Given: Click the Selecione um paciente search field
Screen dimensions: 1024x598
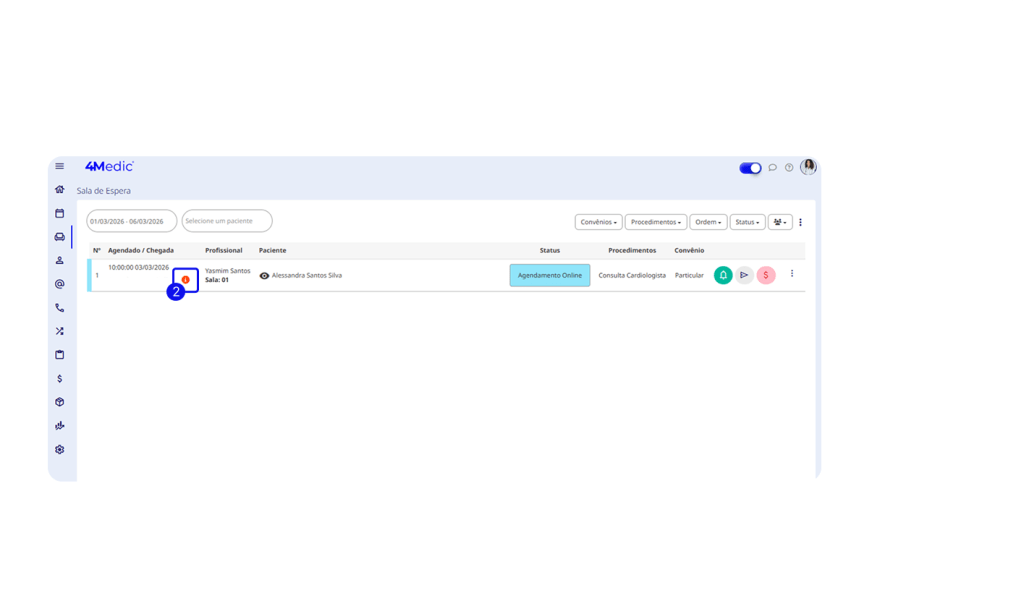Looking at the screenshot, I should point(227,221).
